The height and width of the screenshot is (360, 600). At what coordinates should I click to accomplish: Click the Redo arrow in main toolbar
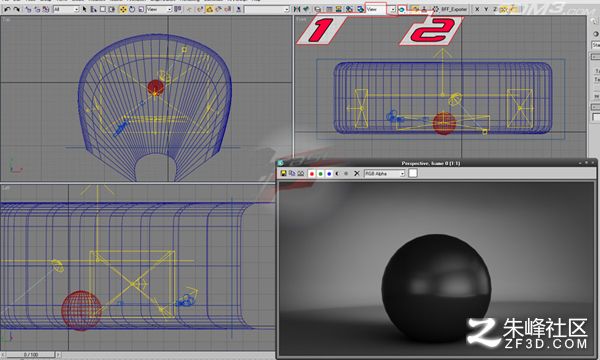[16, 9]
